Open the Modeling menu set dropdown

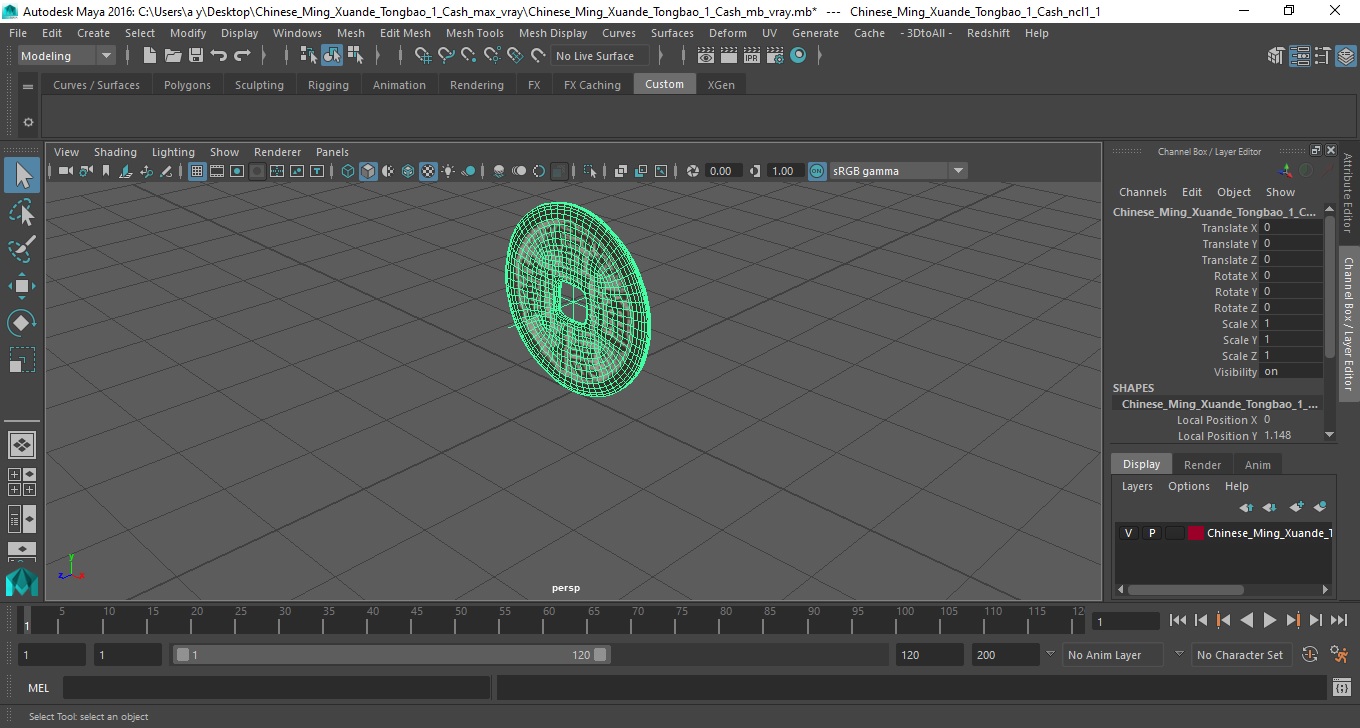[x=66, y=56]
